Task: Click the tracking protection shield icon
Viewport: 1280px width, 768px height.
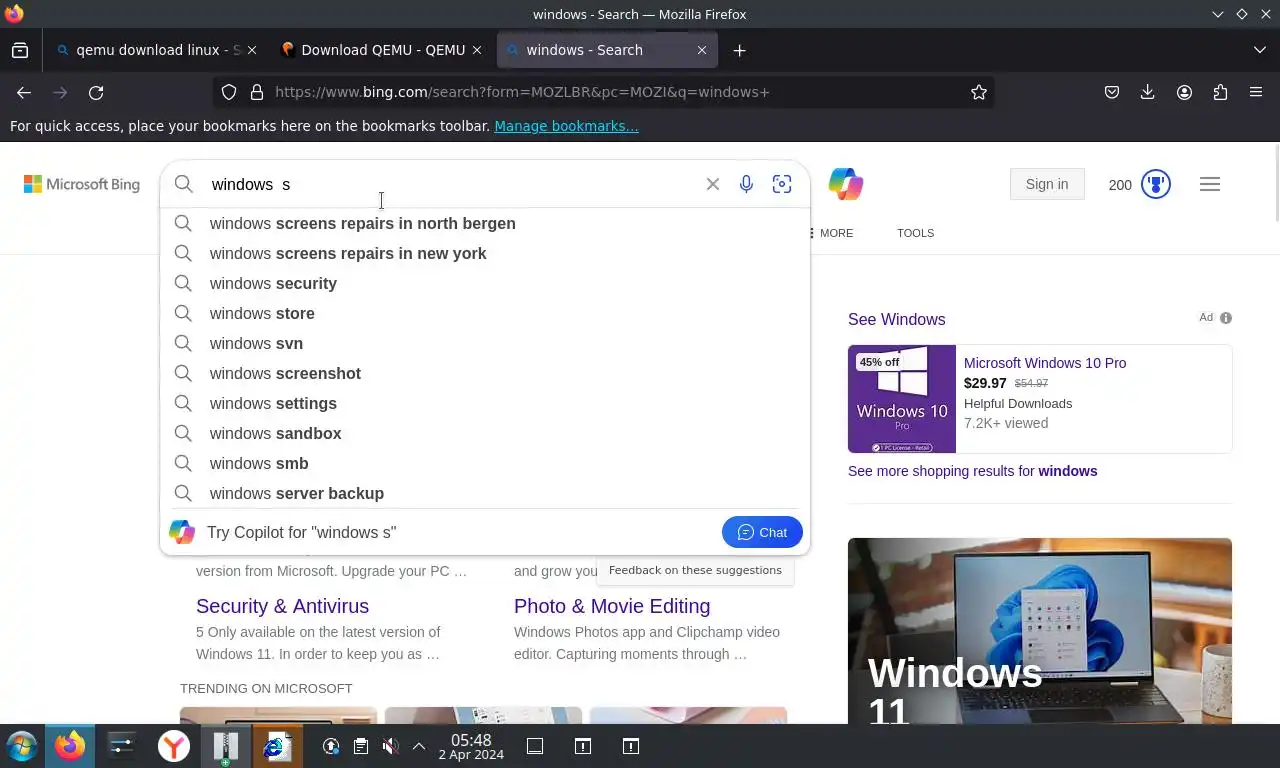Action: coord(229,92)
